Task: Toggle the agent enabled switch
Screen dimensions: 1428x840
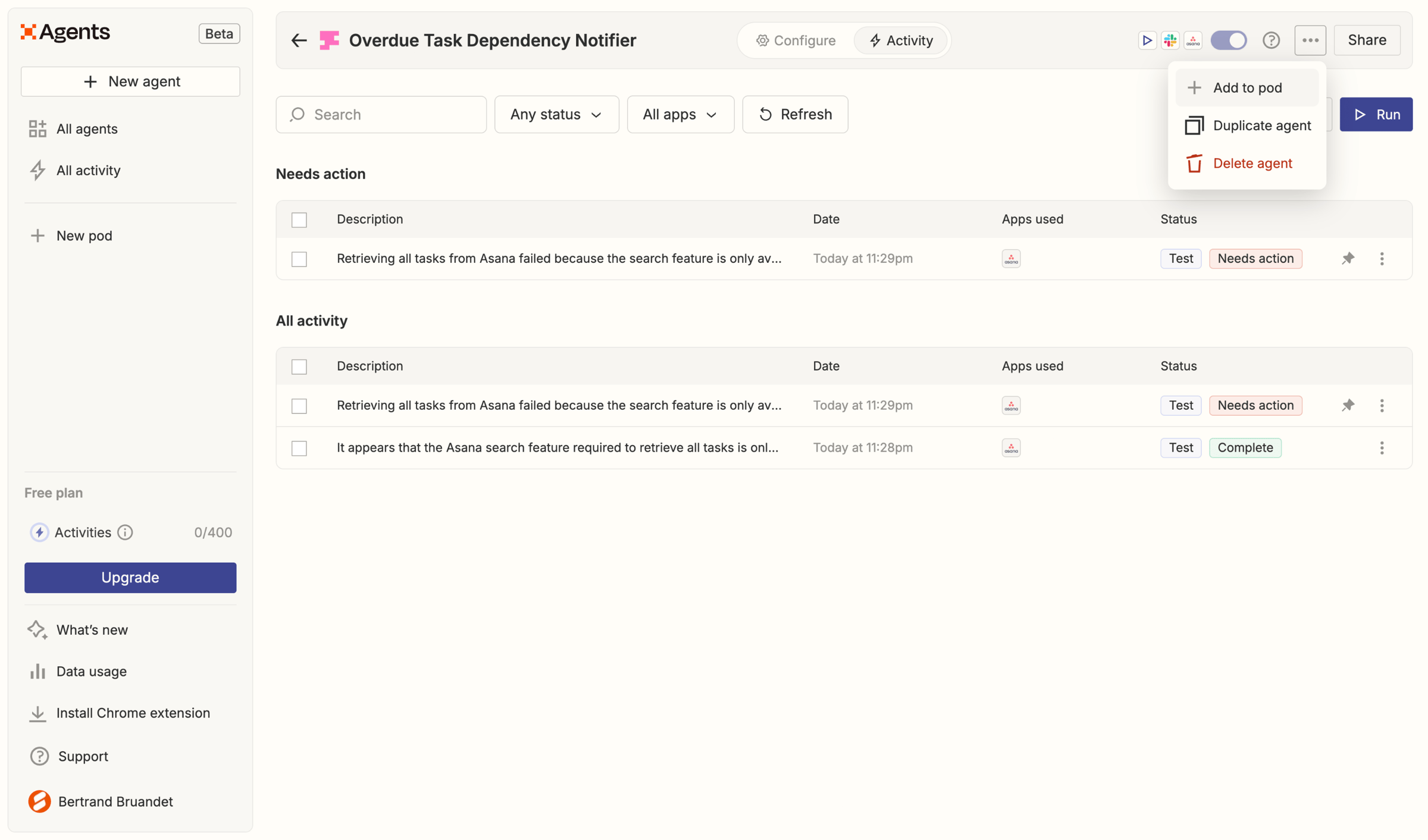Action: click(1229, 40)
